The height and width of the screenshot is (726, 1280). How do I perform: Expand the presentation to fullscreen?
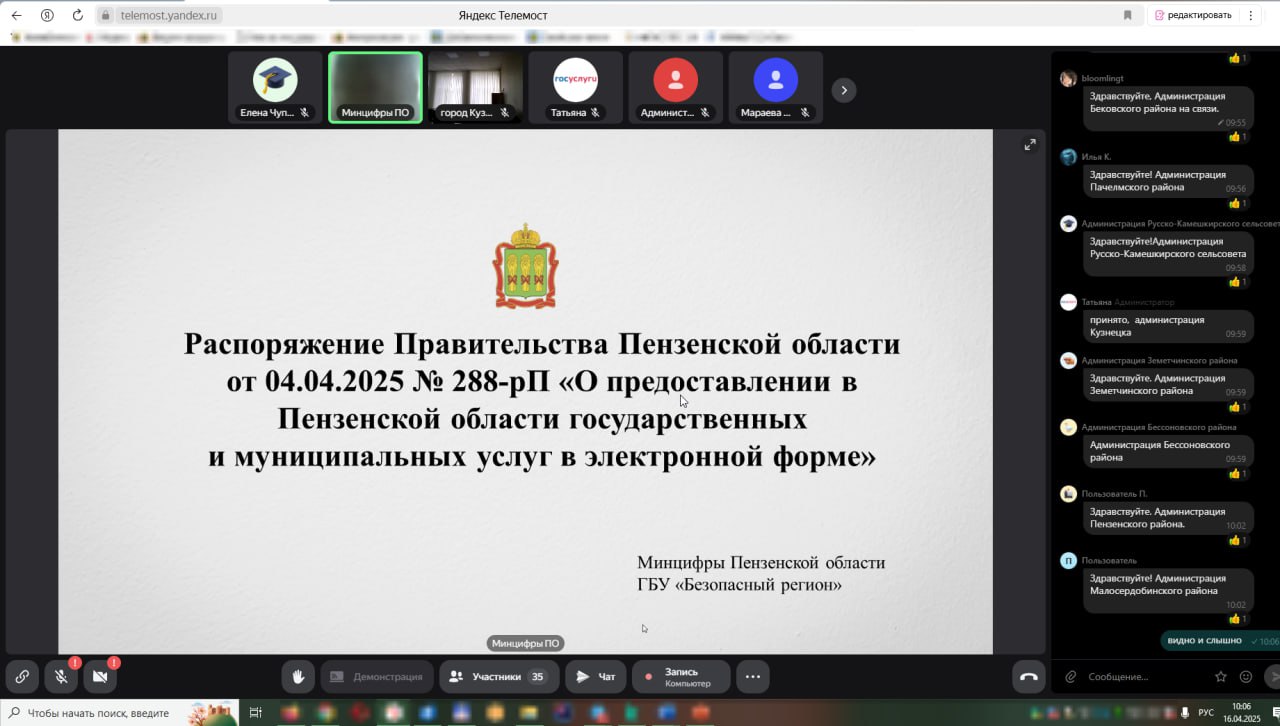1030,145
